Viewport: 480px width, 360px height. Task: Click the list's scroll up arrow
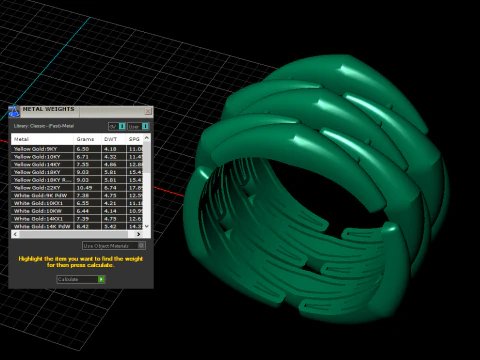(147, 138)
